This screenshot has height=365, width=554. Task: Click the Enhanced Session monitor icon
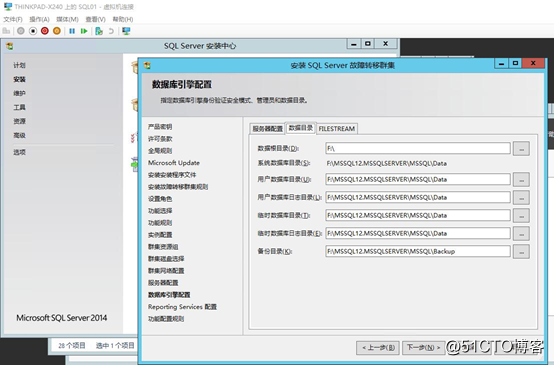(x=126, y=31)
